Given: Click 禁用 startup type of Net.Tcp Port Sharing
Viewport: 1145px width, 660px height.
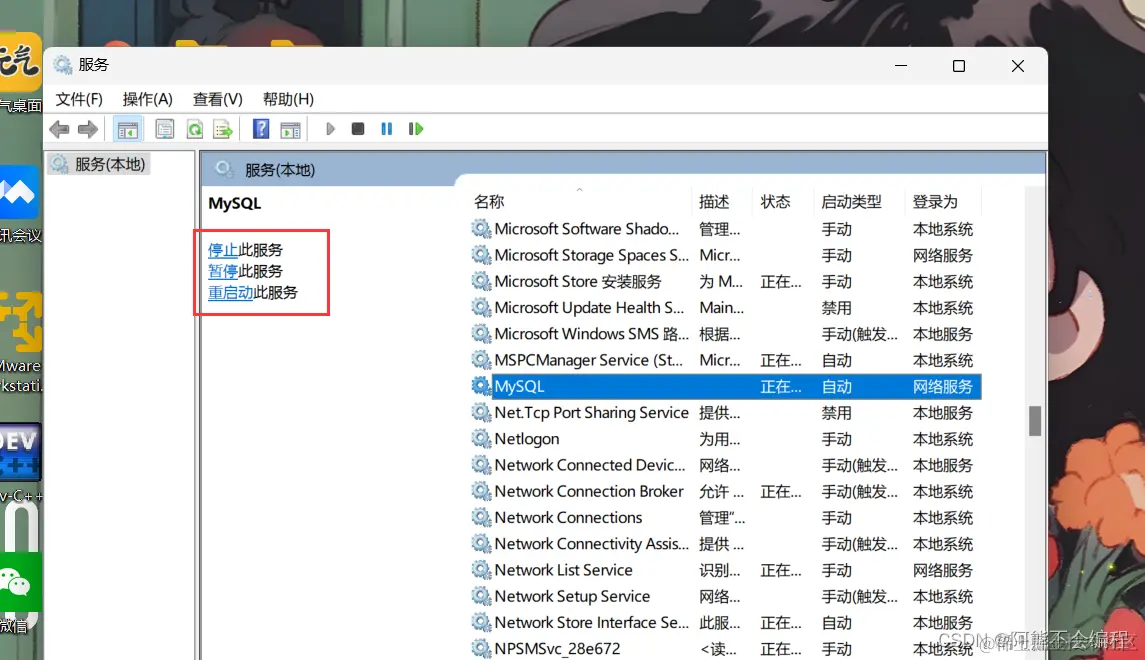Looking at the screenshot, I should point(836,413).
